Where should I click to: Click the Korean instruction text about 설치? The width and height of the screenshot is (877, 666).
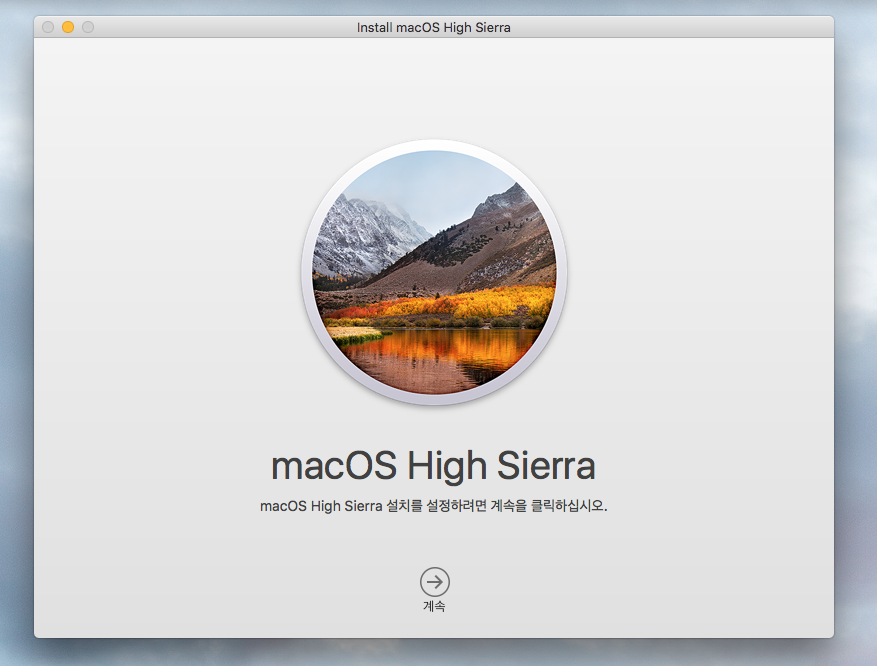(x=433, y=506)
